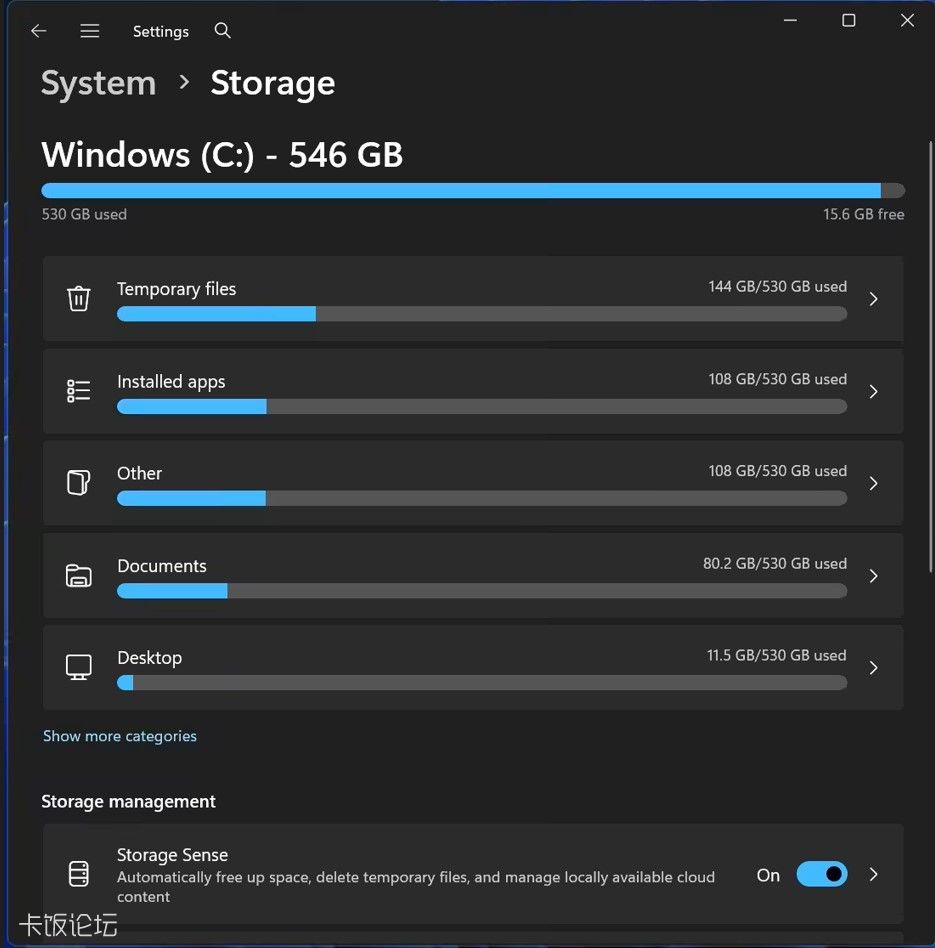Click the Installed apps list icon

(78, 391)
